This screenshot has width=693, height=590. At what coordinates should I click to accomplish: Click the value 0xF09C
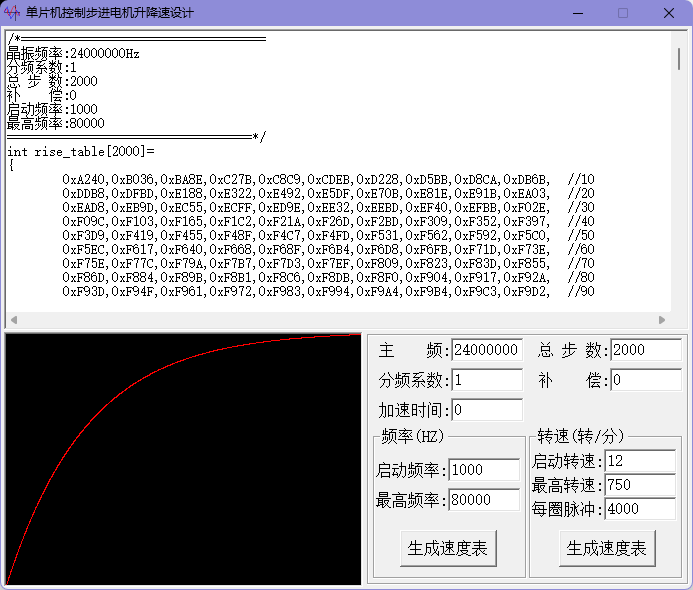pyautogui.click(x=85, y=221)
